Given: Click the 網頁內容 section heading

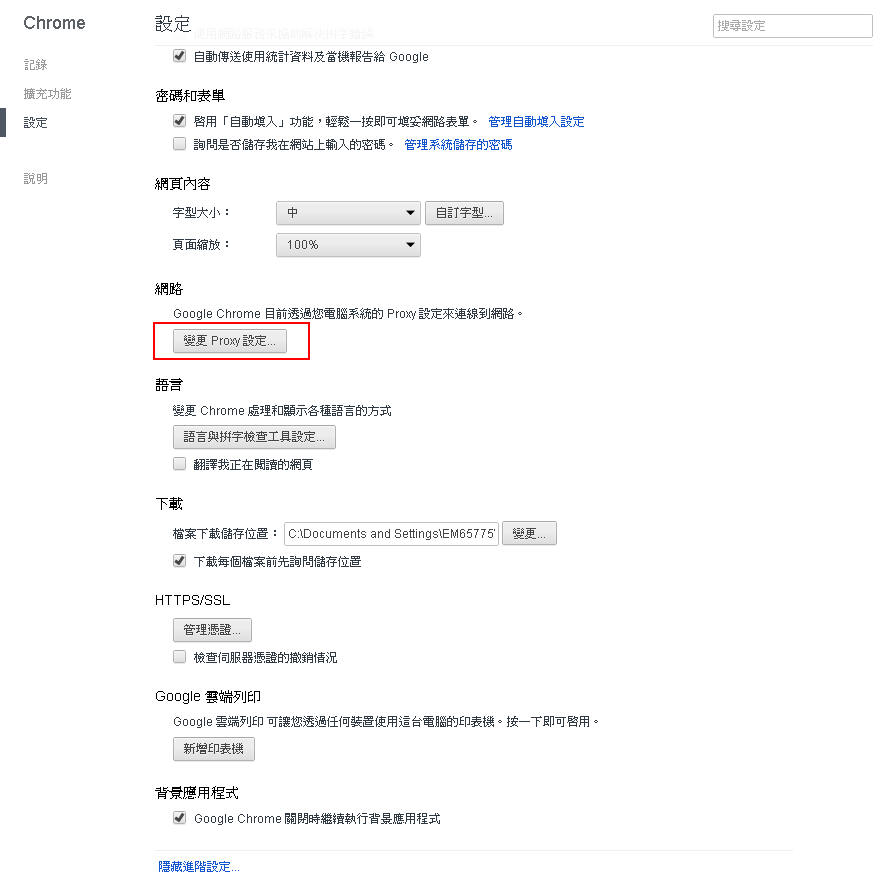Looking at the screenshot, I should (x=183, y=184).
